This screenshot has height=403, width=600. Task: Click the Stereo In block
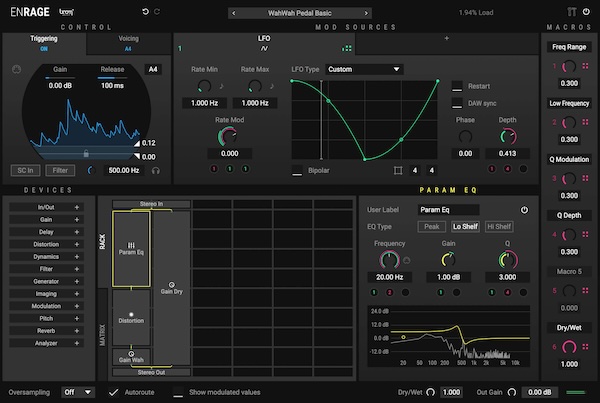pos(151,204)
